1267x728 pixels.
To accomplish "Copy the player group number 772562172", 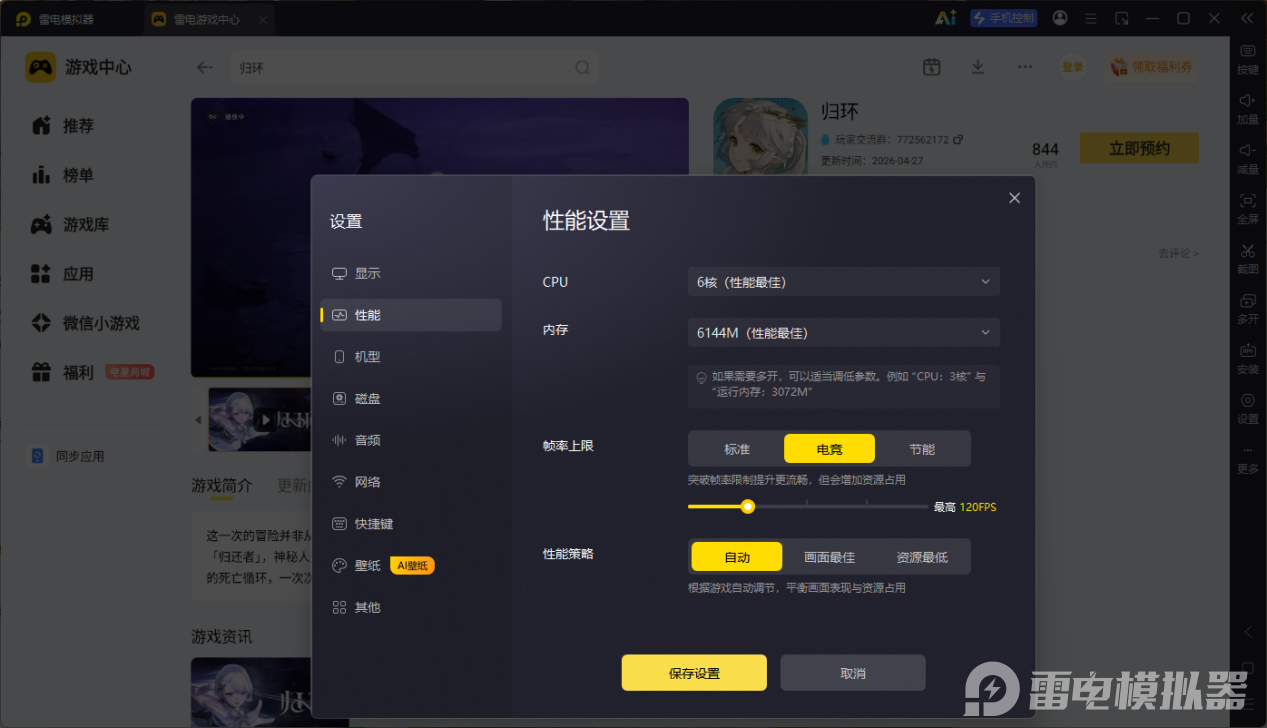I will click(958, 139).
